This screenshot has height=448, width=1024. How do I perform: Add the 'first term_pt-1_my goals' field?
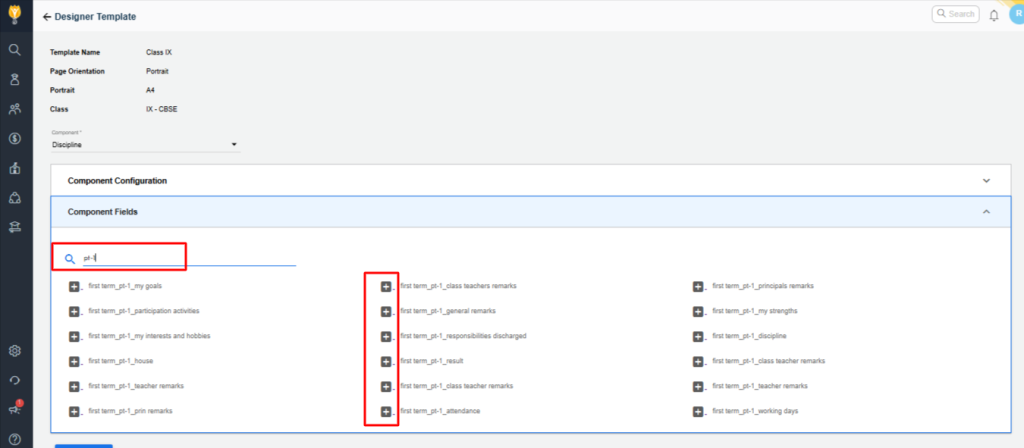point(74,286)
